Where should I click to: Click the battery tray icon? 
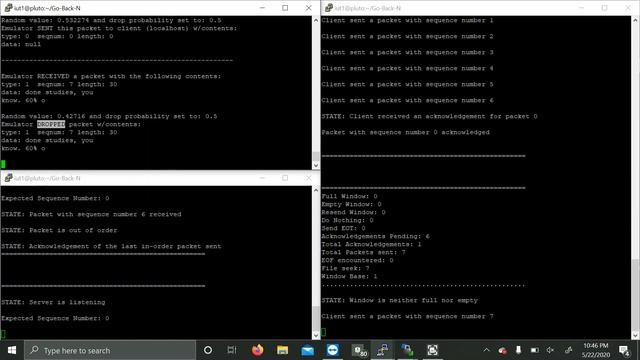[x=534, y=350]
